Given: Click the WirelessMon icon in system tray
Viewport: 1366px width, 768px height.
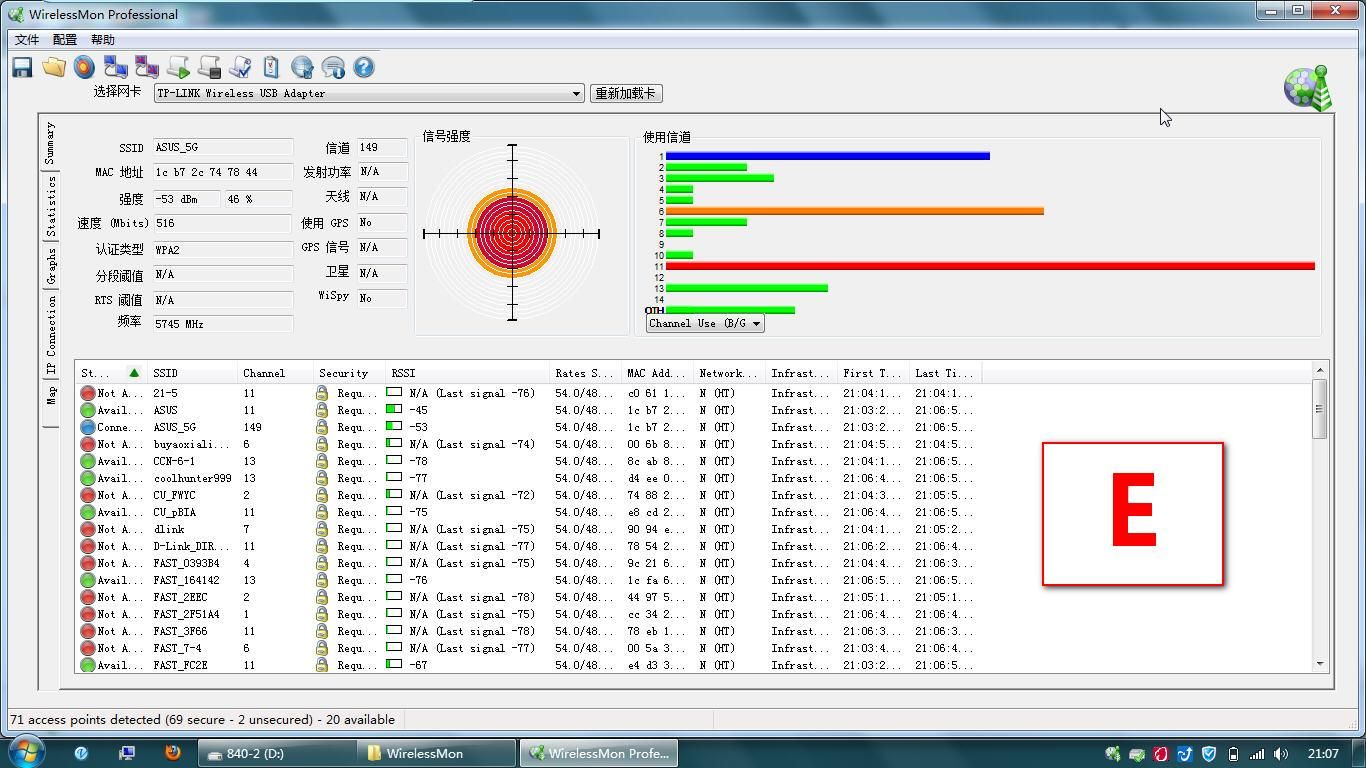Looking at the screenshot, I should (x=1112, y=754).
